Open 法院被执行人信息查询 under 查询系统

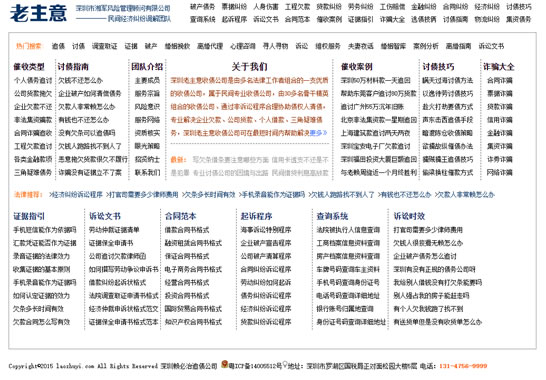point(348,230)
